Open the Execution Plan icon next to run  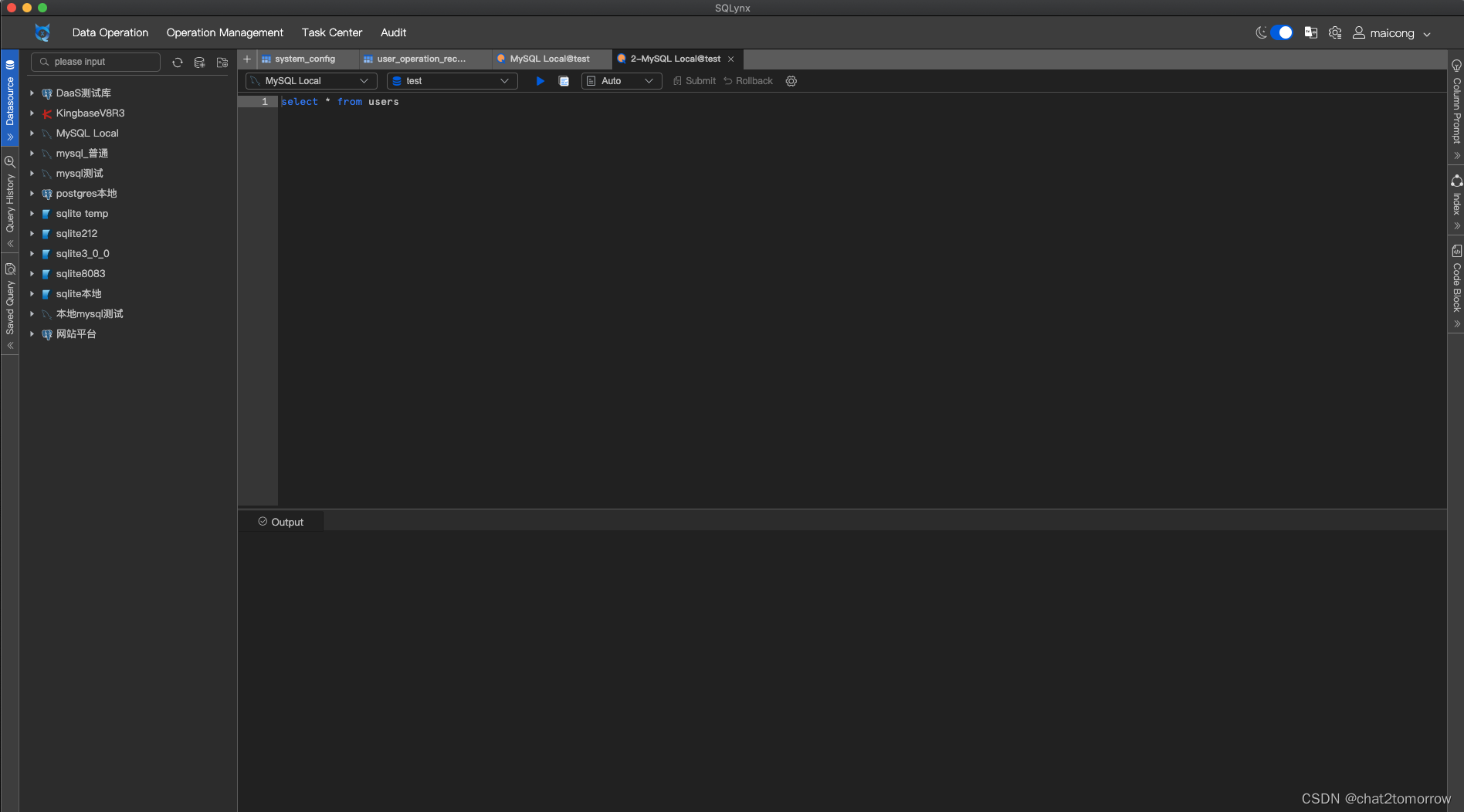[x=563, y=80]
